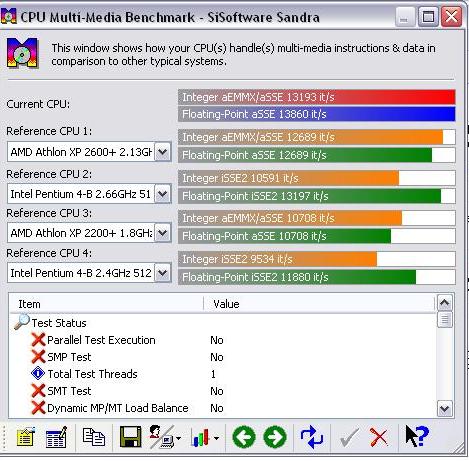Select the SMP Test row text
Screen dimensions: 469x461
click(69, 357)
